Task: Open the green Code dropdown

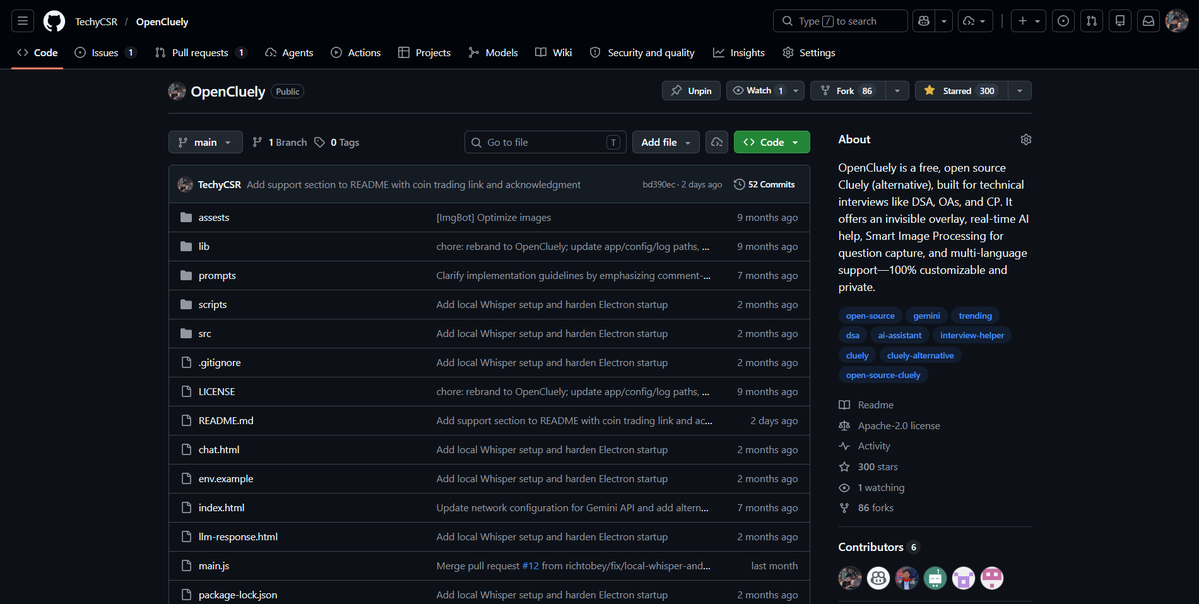Action: pyautogui.click(x=772, y=142)
